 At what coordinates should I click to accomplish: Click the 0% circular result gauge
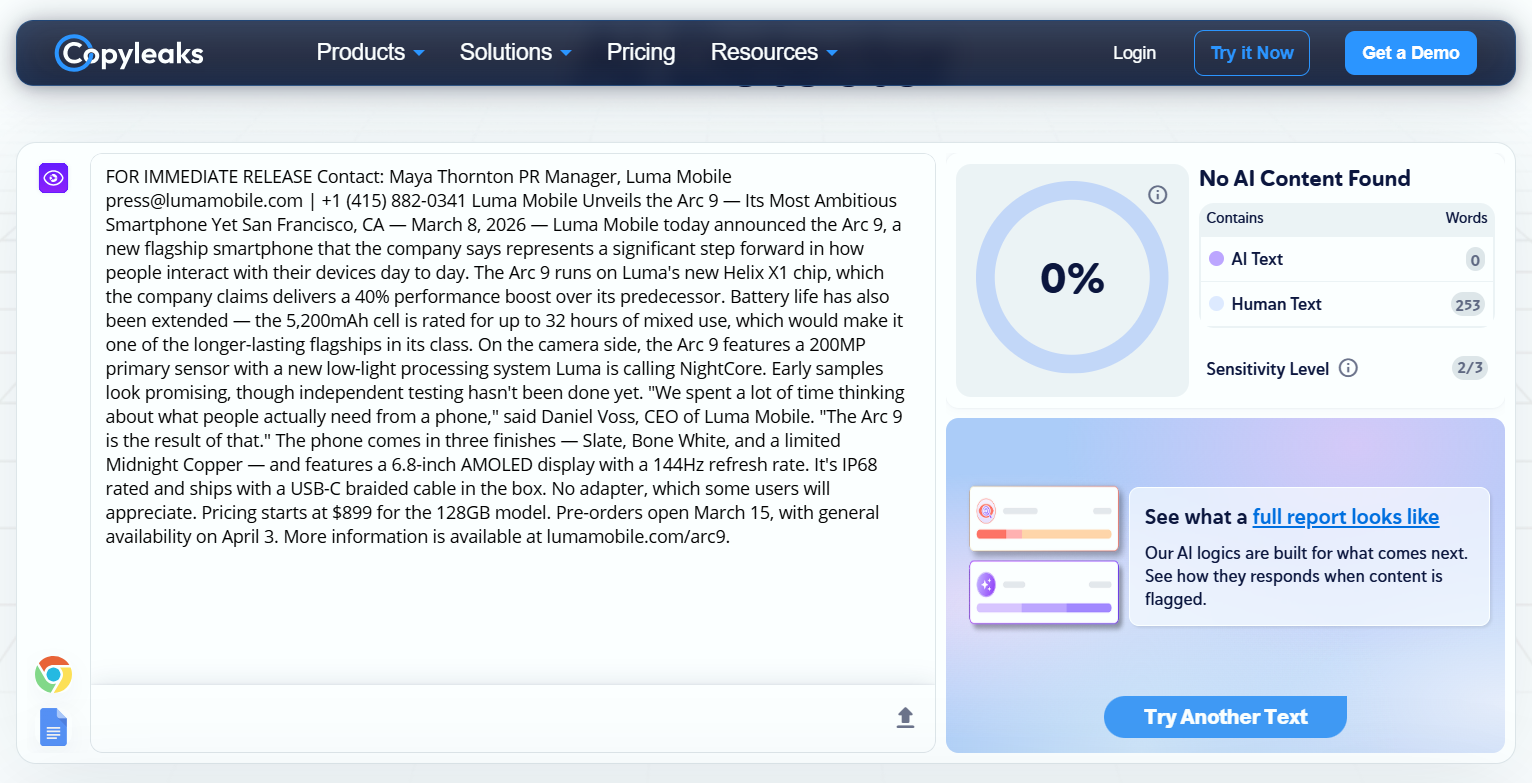pyautogui.click(x=1072, y=278)
